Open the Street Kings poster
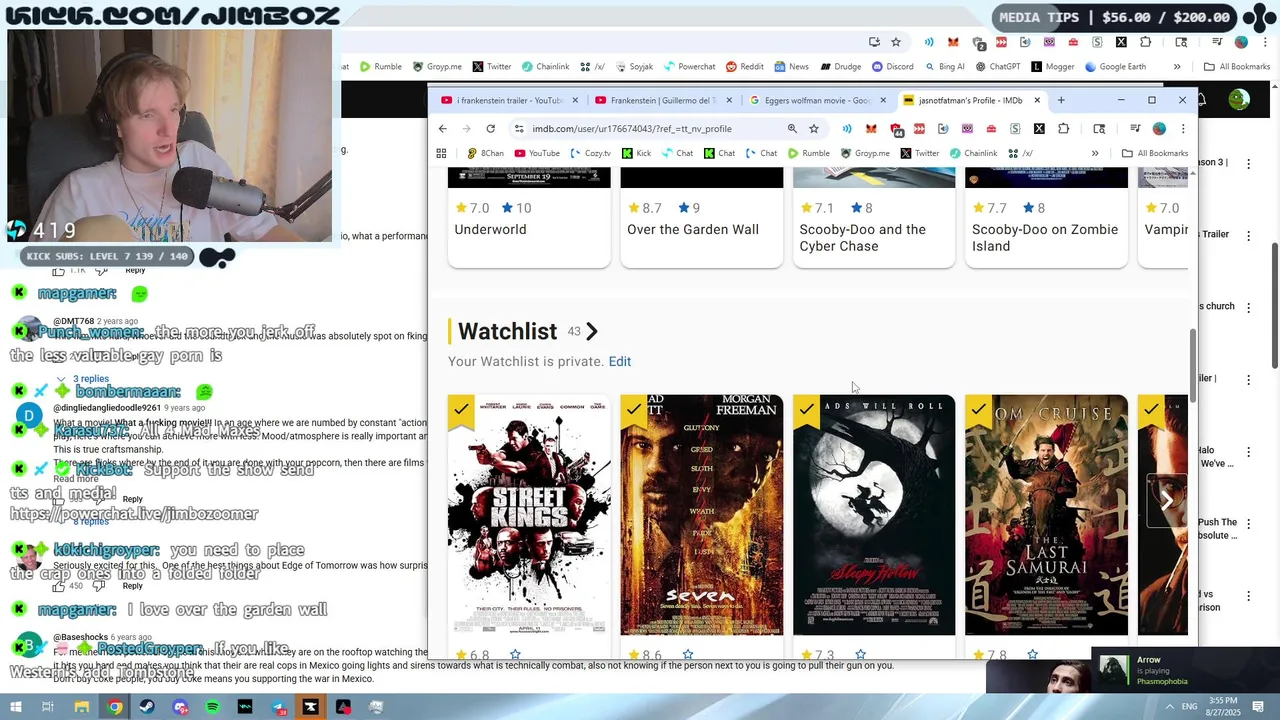Viewport: 1280px width, 720px height. 529,515
